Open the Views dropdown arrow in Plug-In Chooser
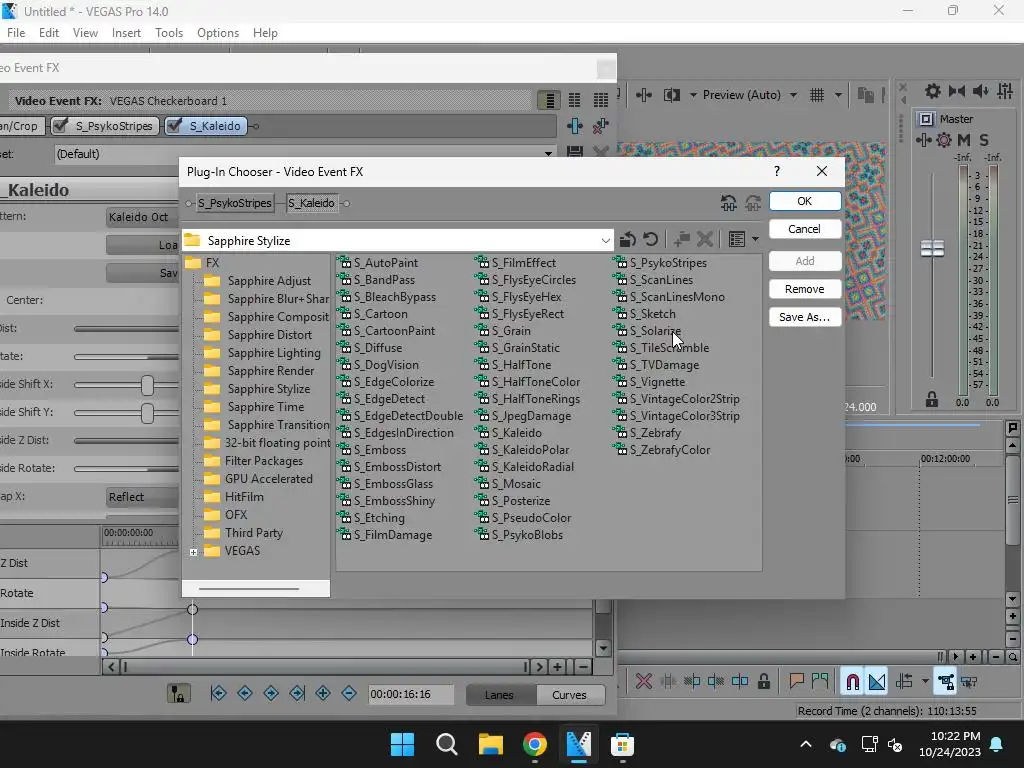The image size is (1024, 768). 755,240
